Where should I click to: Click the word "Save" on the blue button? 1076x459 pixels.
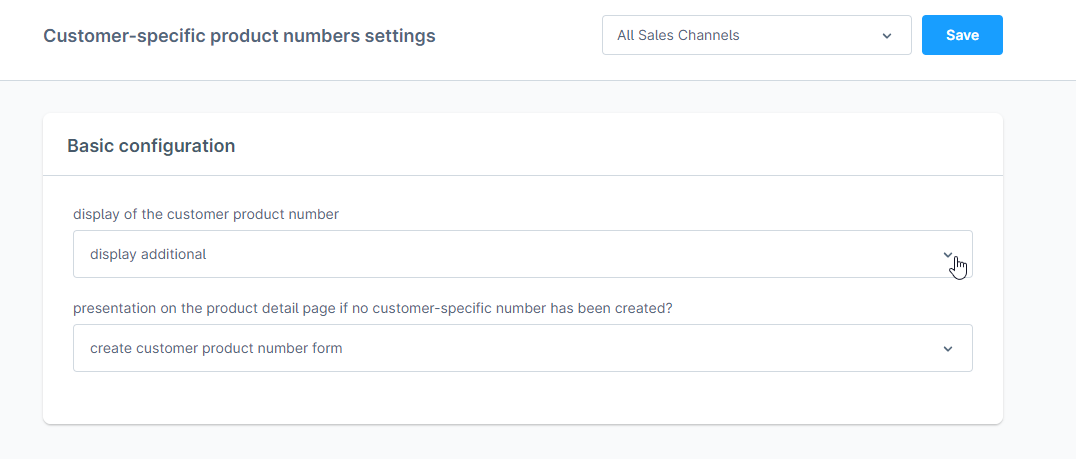[x=962, y=35]
